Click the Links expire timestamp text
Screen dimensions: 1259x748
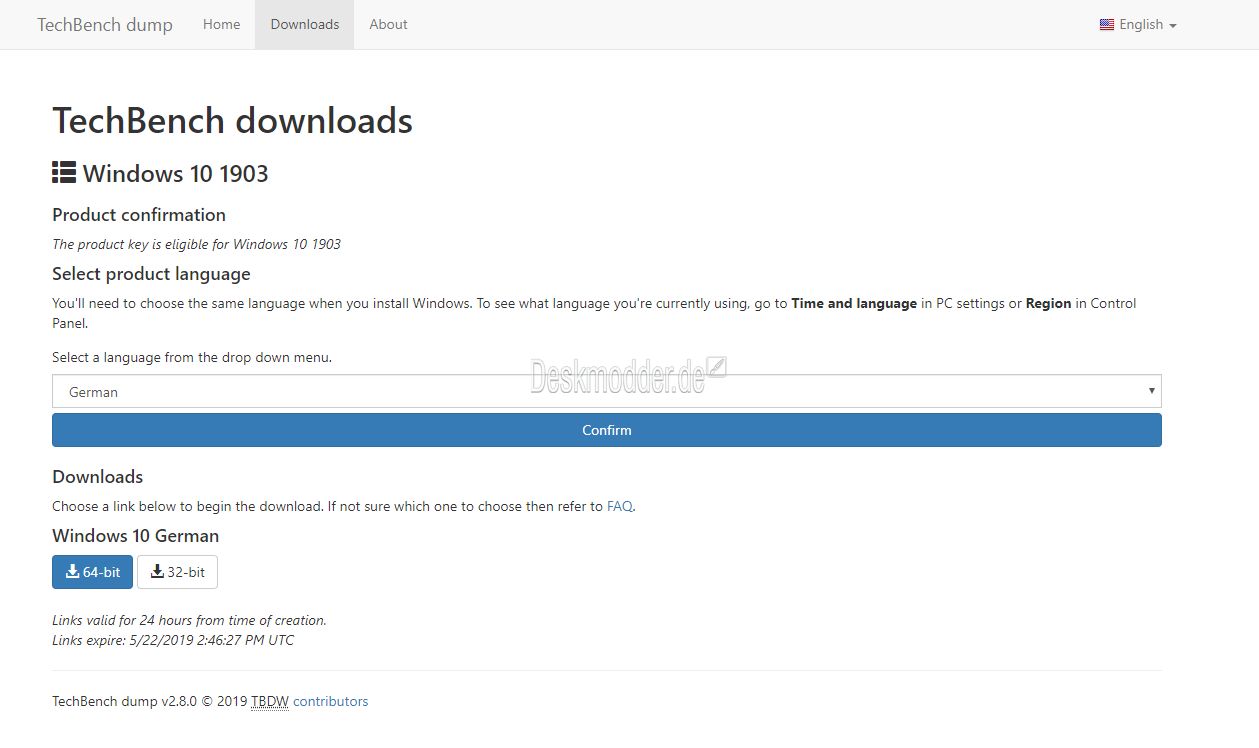[173, 640]
